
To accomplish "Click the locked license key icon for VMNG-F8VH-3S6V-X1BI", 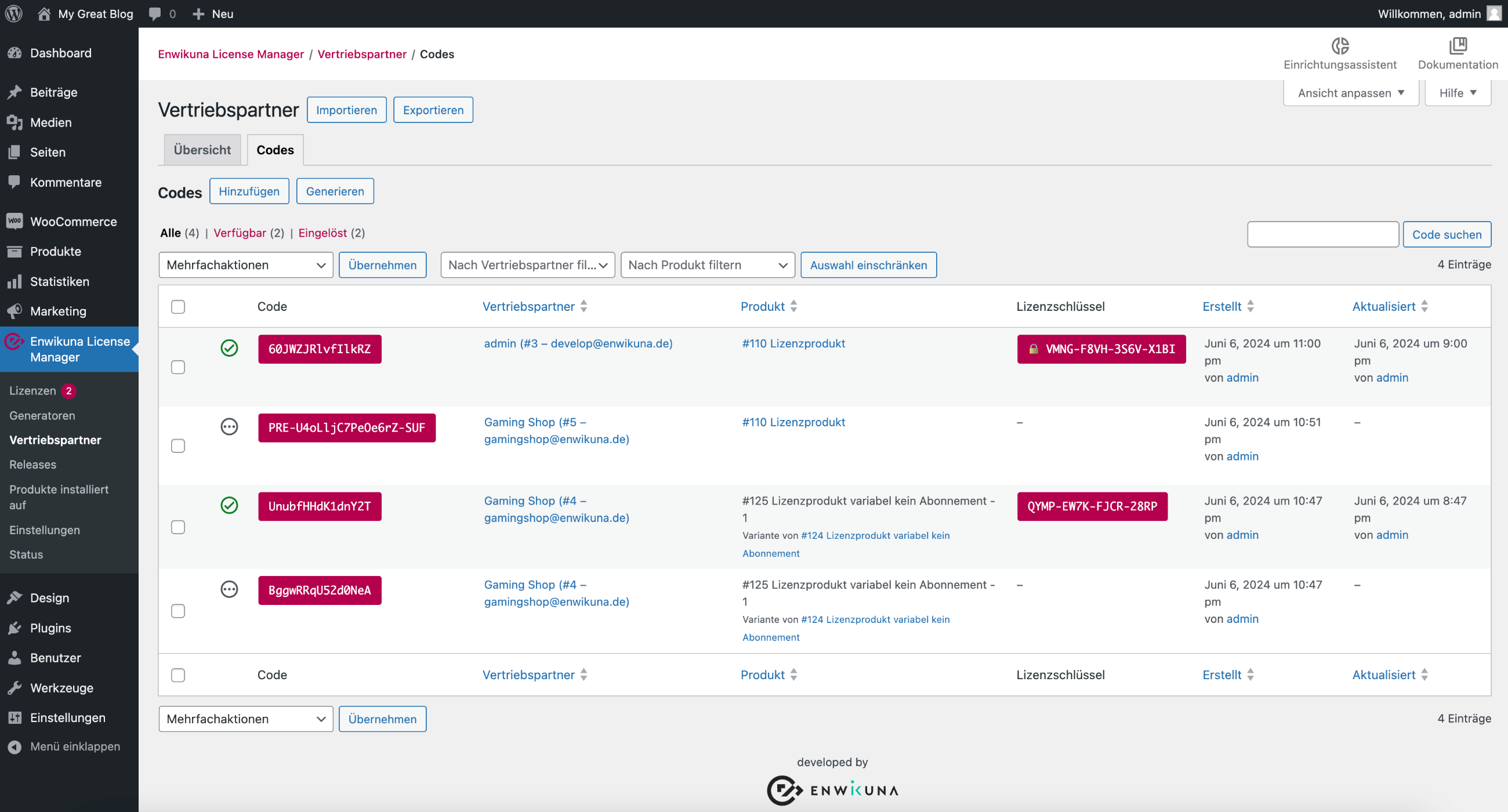I will coord(1032,349).
